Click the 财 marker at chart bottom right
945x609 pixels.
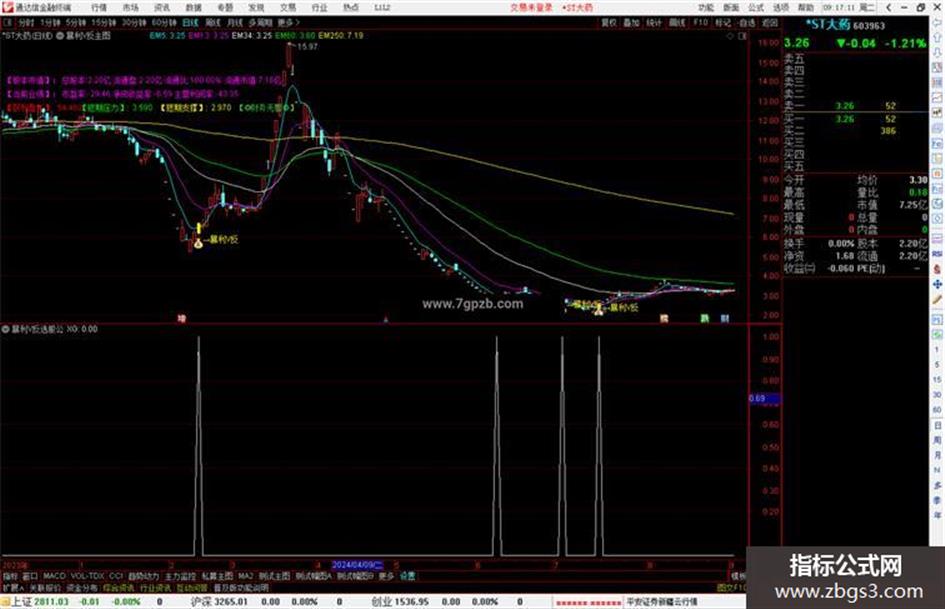click(724, 318)
